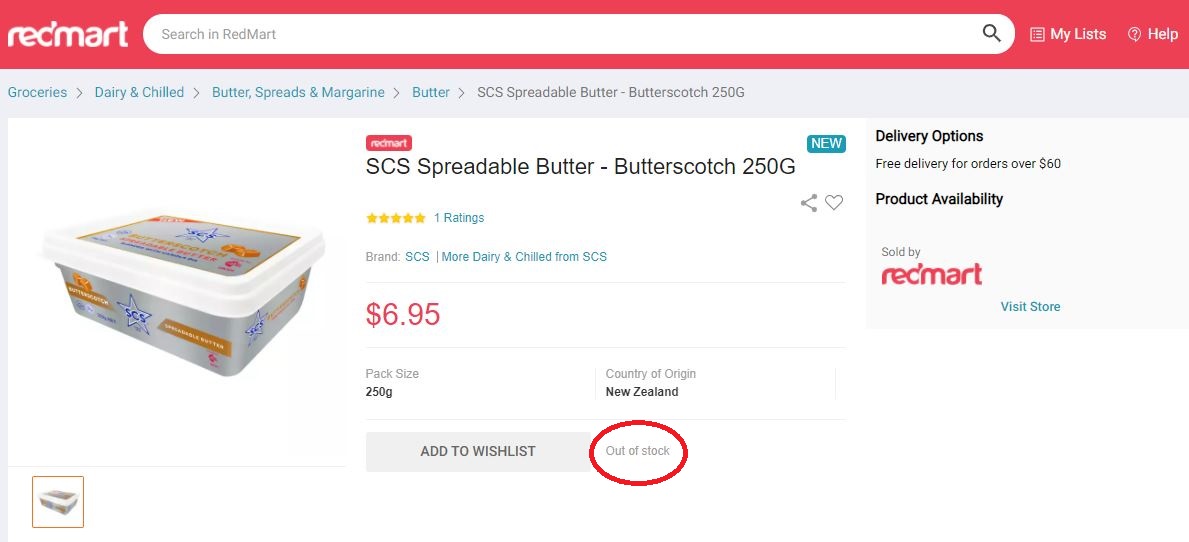Image resolution: width=1189 pixels, height=542 pixels.
Task: Open the Help menu
Action: tap(1153, 34)
